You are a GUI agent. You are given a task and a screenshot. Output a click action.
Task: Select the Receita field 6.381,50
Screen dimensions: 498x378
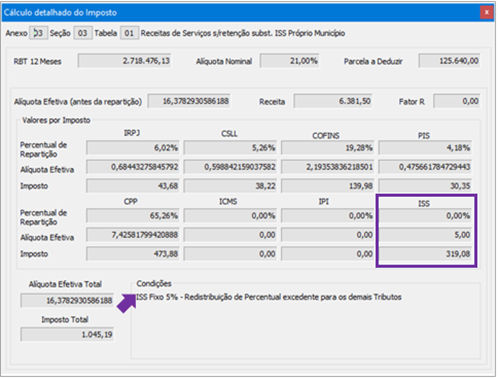coord(333,101)
